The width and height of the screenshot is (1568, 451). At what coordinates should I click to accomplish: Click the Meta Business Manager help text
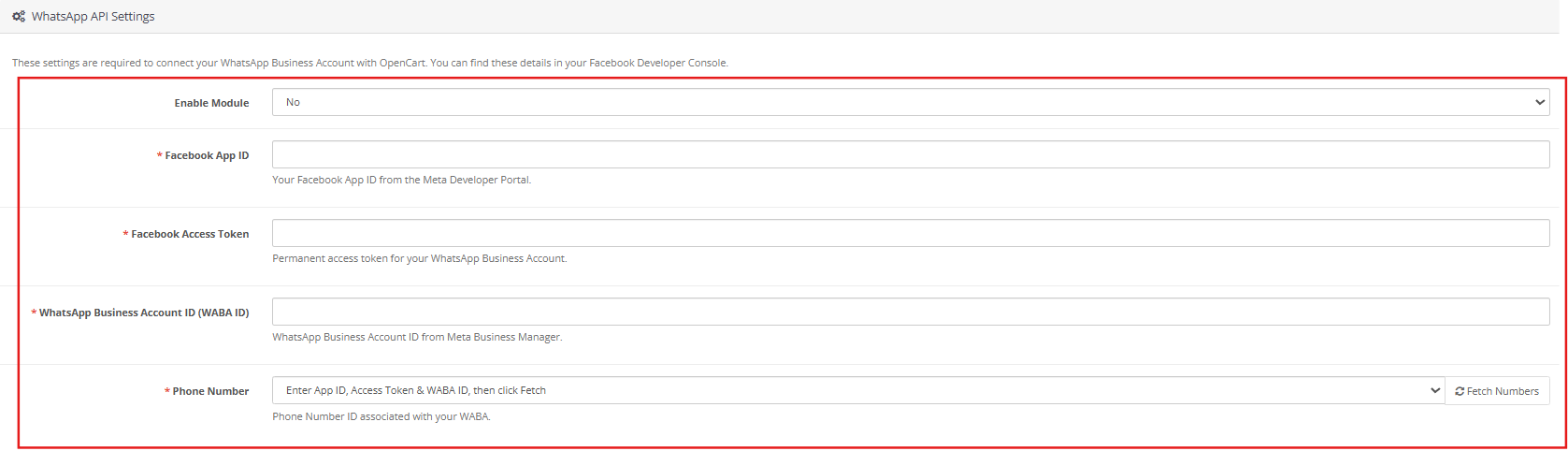point(417,337)
